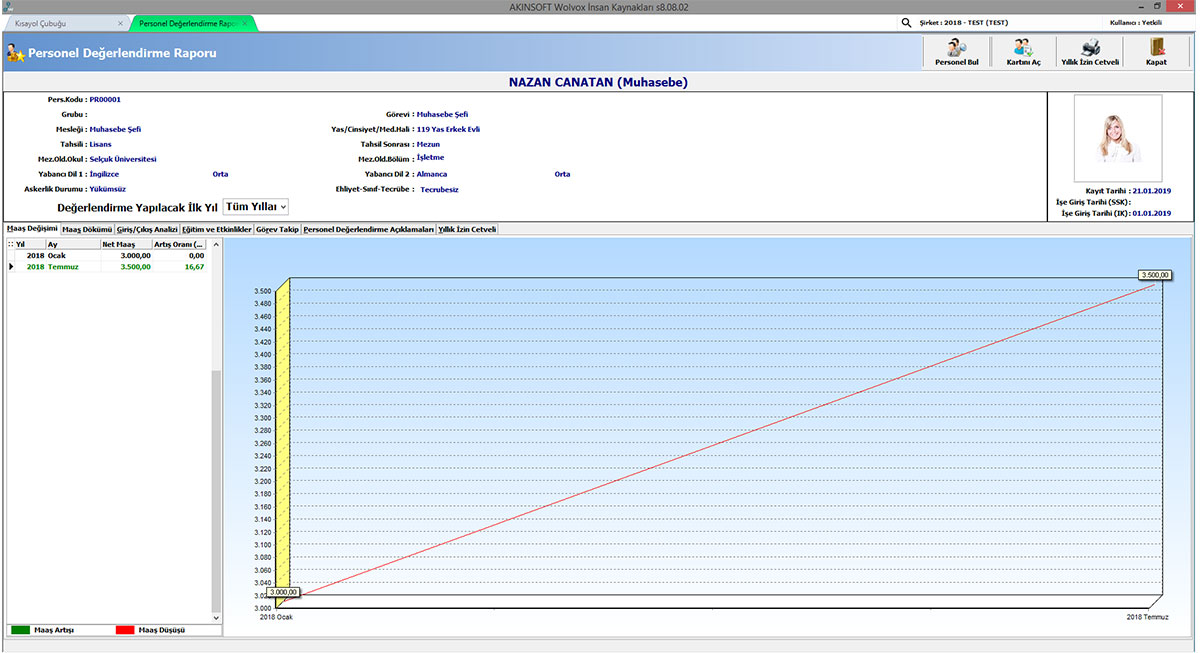1200x653 pixels.
Task: Click the magnifier search icon beside Şirket
Action: [x=906, y=22]
